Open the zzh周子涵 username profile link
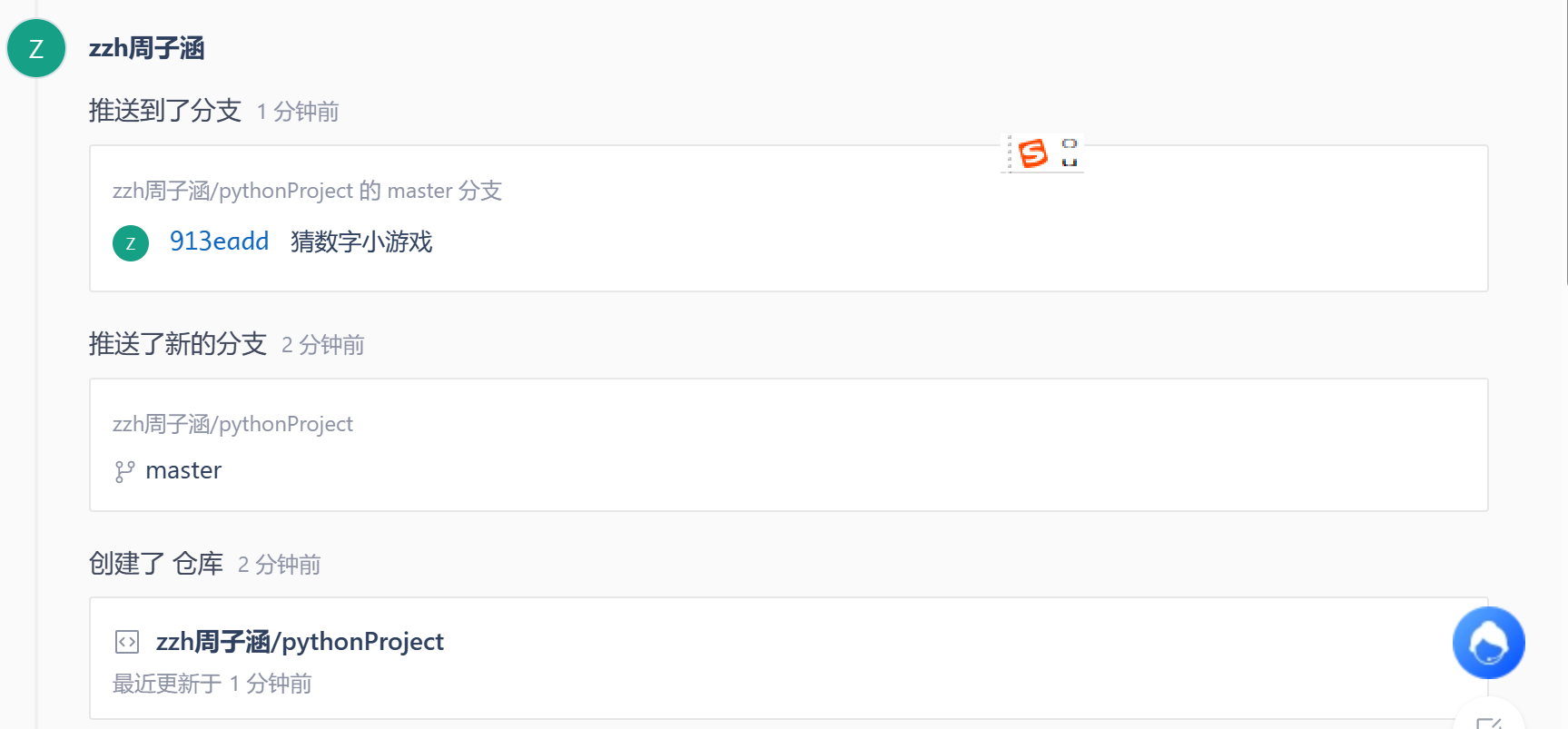The image size is (1568, 729). (x=146, y=48)
